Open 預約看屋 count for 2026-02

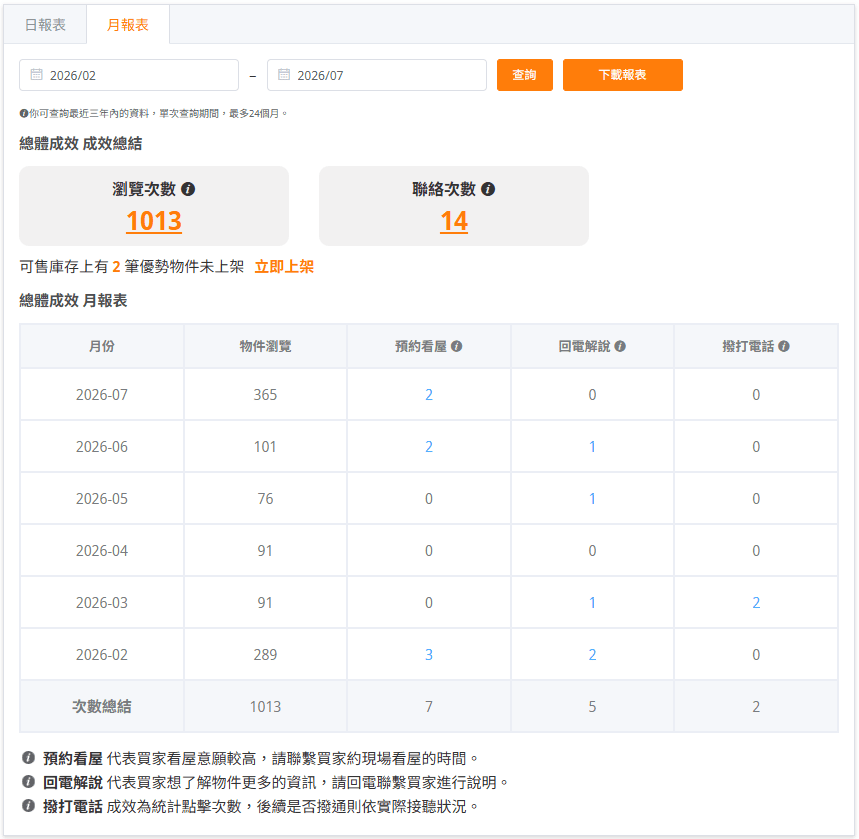click(429, 655)
